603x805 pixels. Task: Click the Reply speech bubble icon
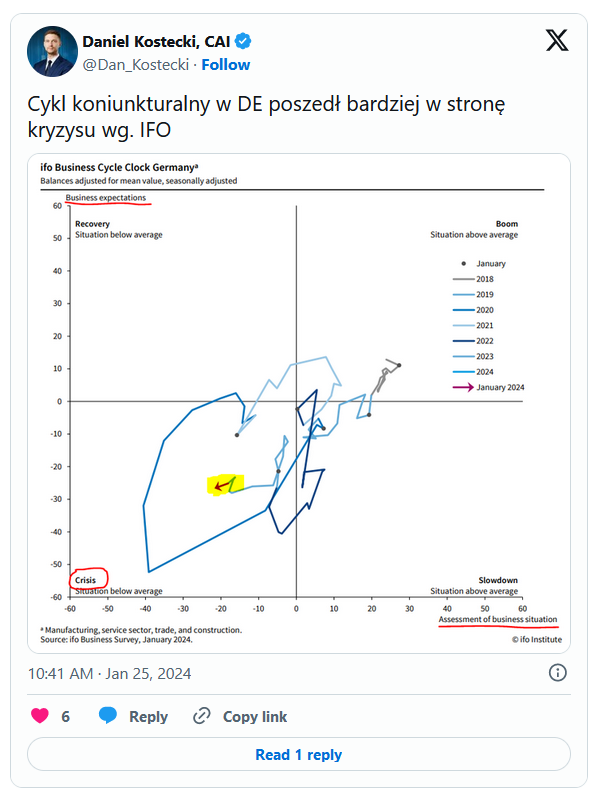coord(109,716)
